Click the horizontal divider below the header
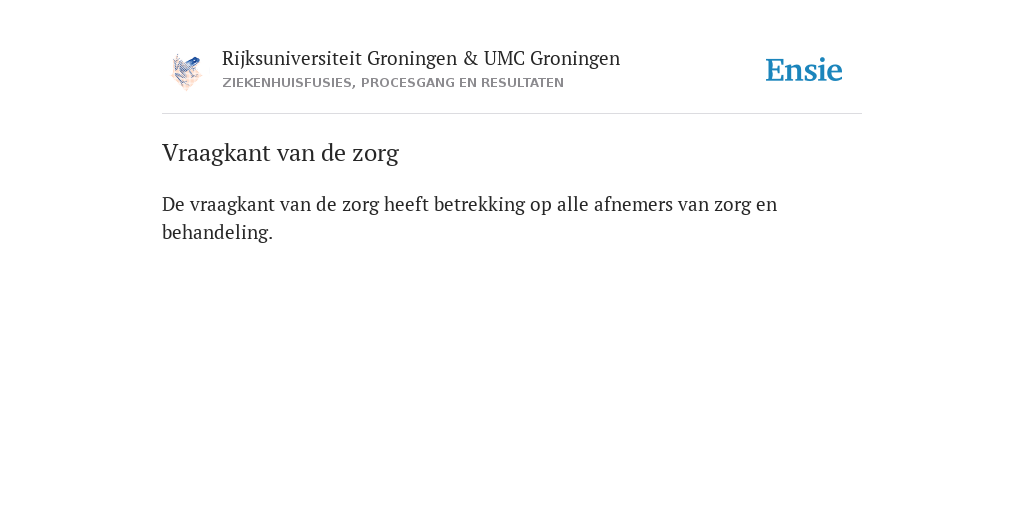This screenshot has width=1024, height=512. click(512, 114)
